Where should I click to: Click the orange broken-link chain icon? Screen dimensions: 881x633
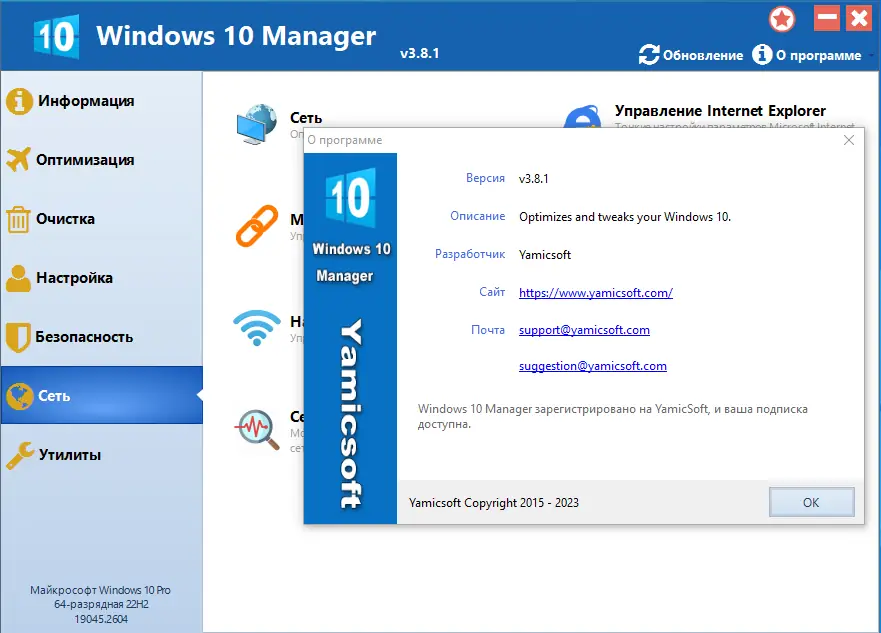[258, 225]
